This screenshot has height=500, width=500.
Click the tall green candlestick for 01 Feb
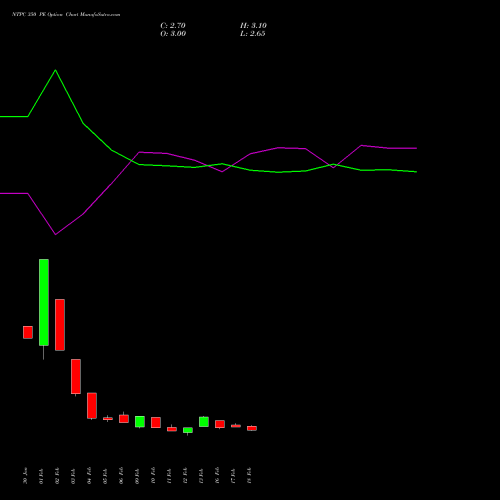(44, 302)
